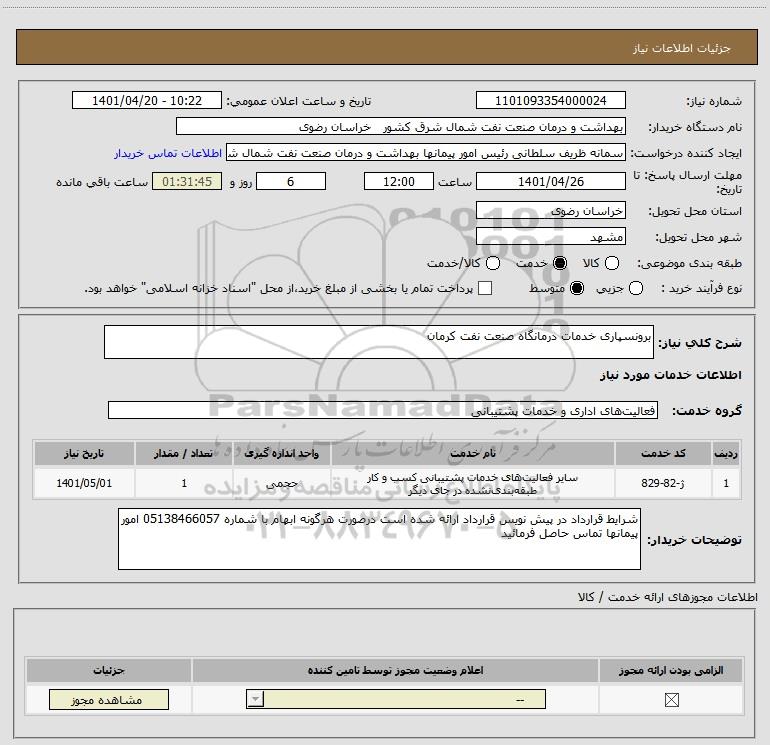Click the buyer organization name field
Screen dimensions: 770x745
[x=401, y=126]
